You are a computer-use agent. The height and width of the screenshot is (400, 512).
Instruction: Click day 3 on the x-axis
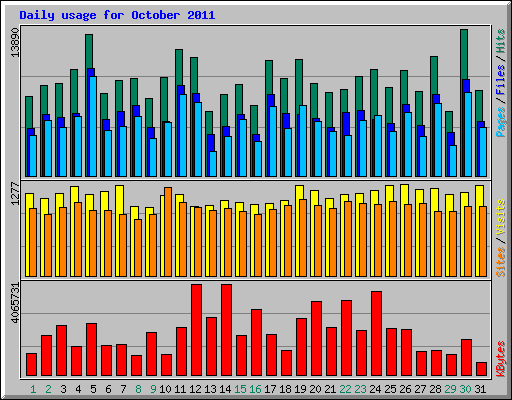click(63, 389)
